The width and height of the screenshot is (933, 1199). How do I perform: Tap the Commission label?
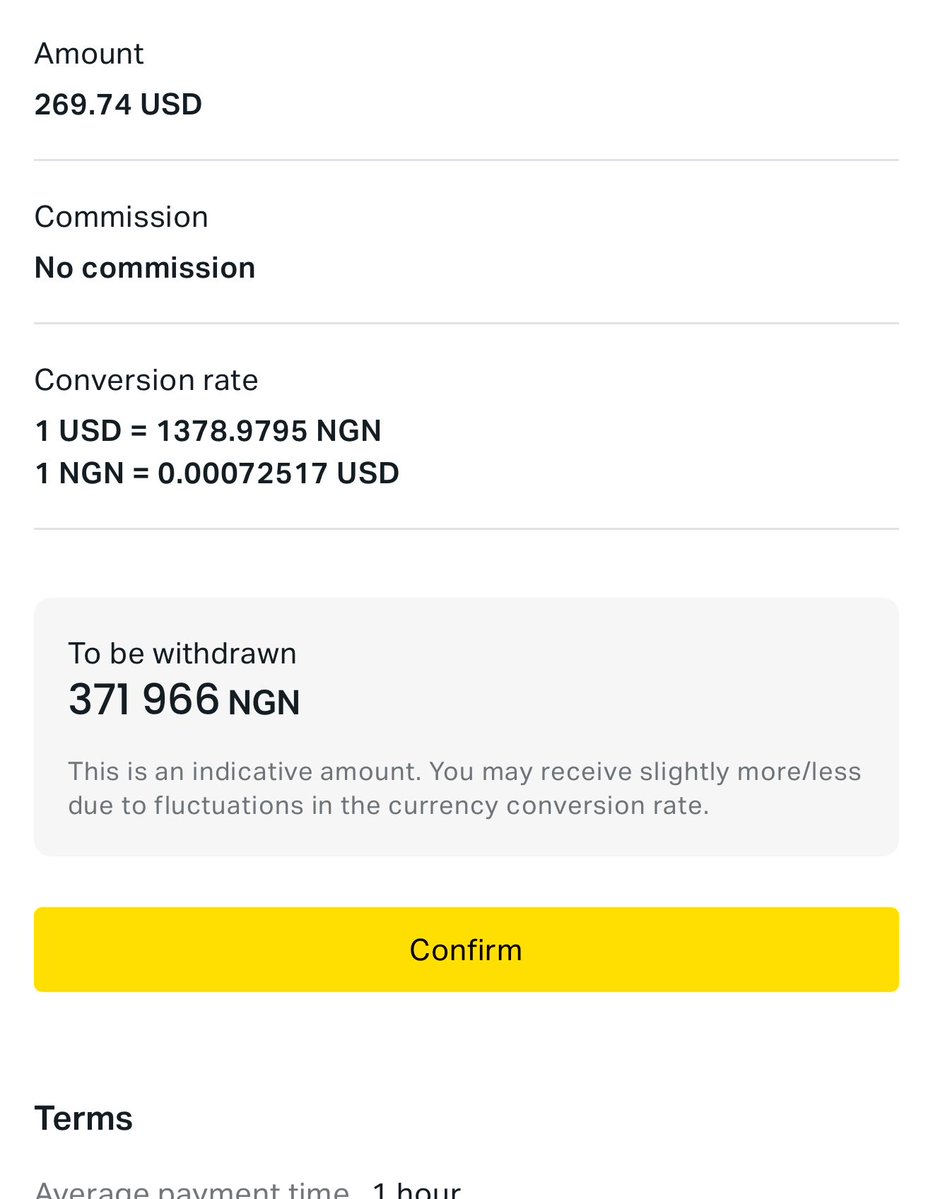pyautogui.click(x=122, y=217)
